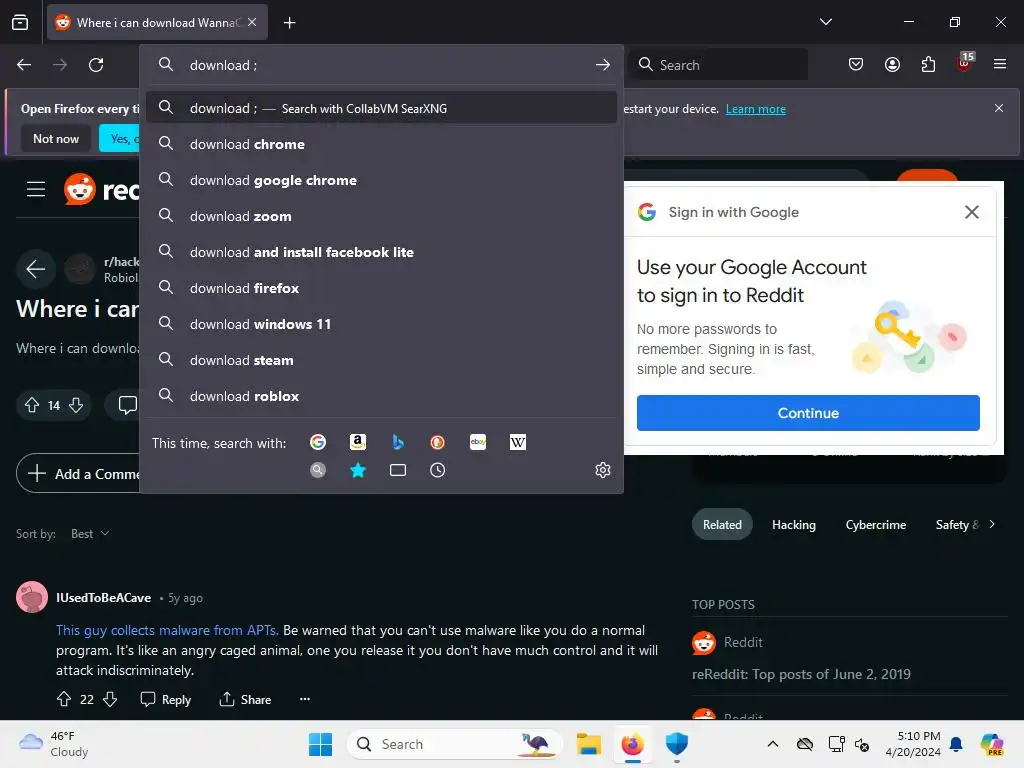Screen dimensions: 1024x768
Task: Click Add a Comment button
Action: (78, 473)
